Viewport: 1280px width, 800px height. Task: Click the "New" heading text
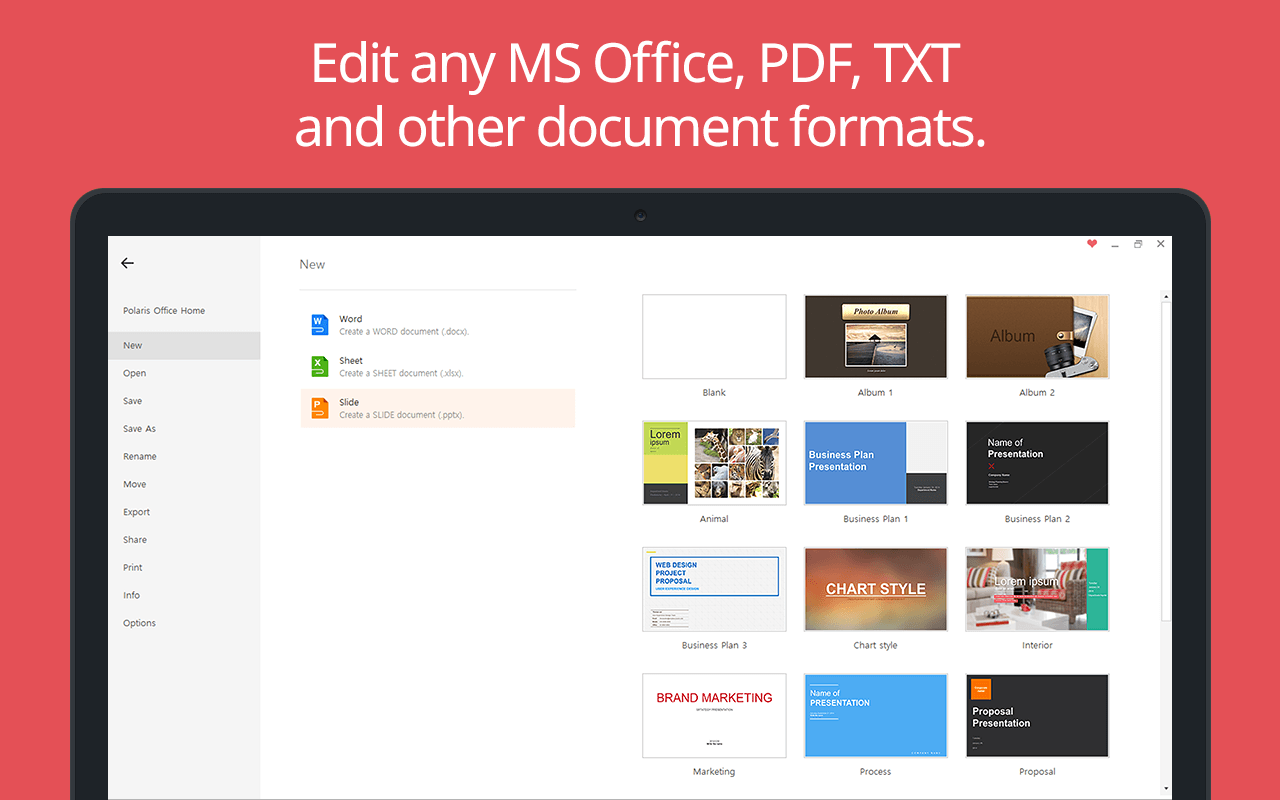pos(312,265)
